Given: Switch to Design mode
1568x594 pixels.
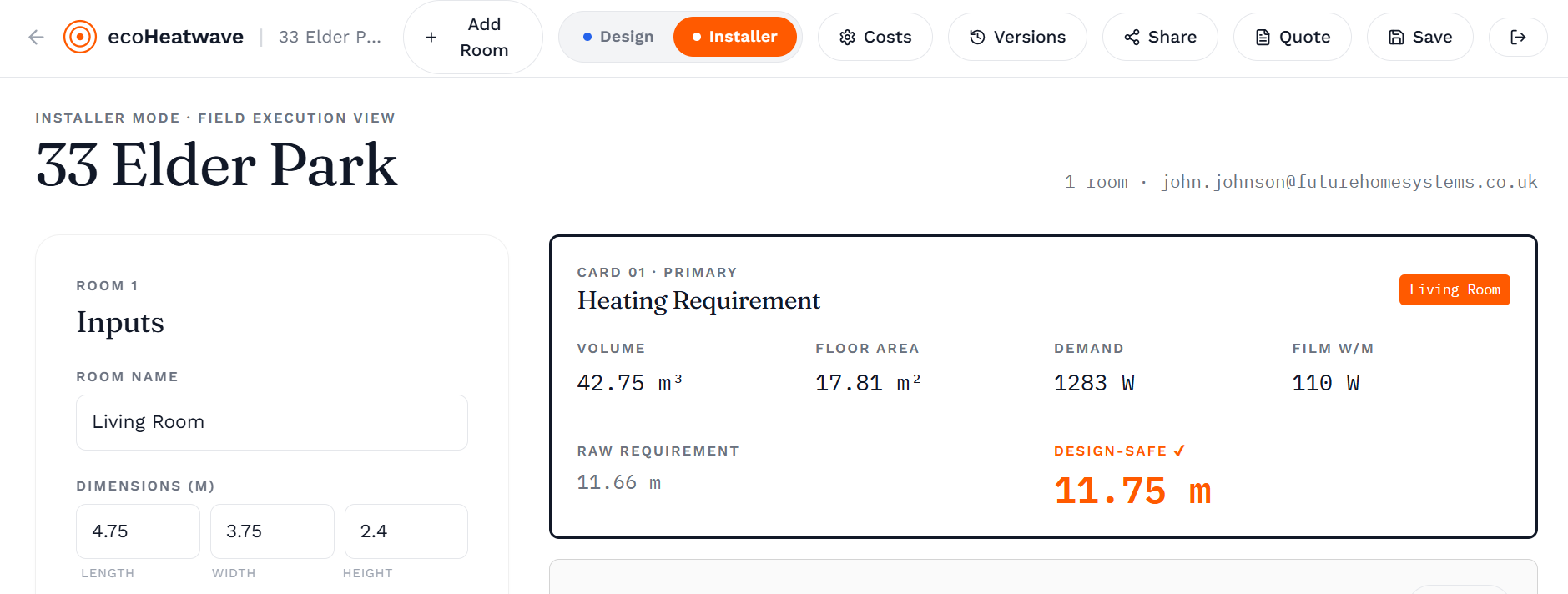Looking at the screenshot, I should pyautogui.click(x=618, y=37).
